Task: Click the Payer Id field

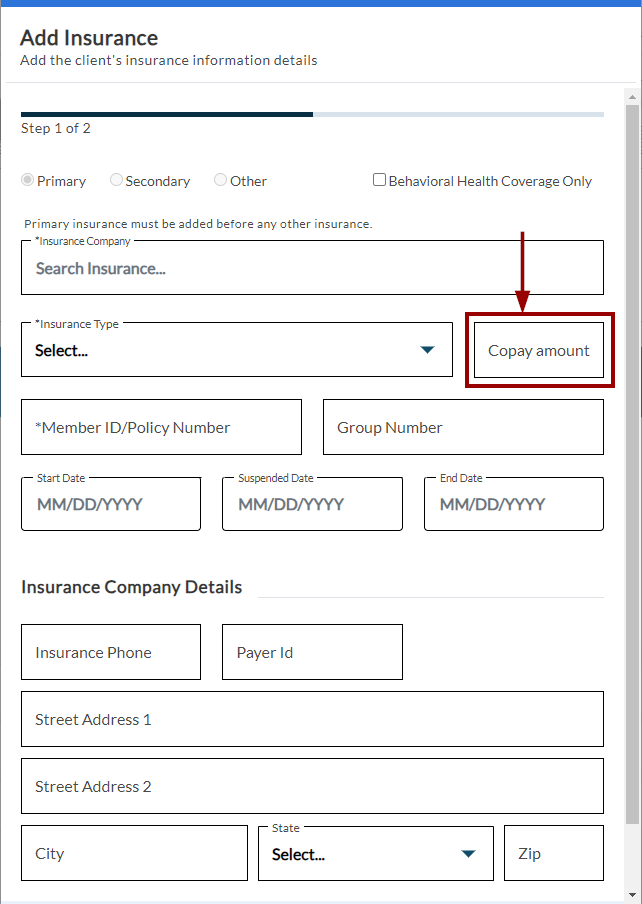Action: click(312, 652)
